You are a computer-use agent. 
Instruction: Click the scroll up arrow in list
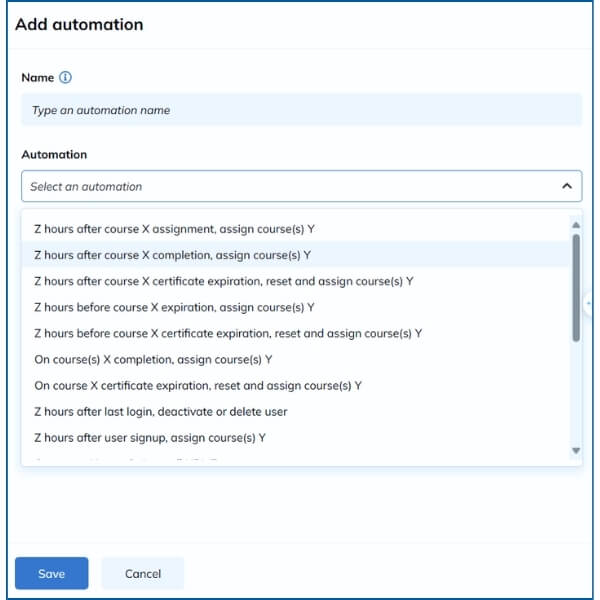tap(576, 222)
